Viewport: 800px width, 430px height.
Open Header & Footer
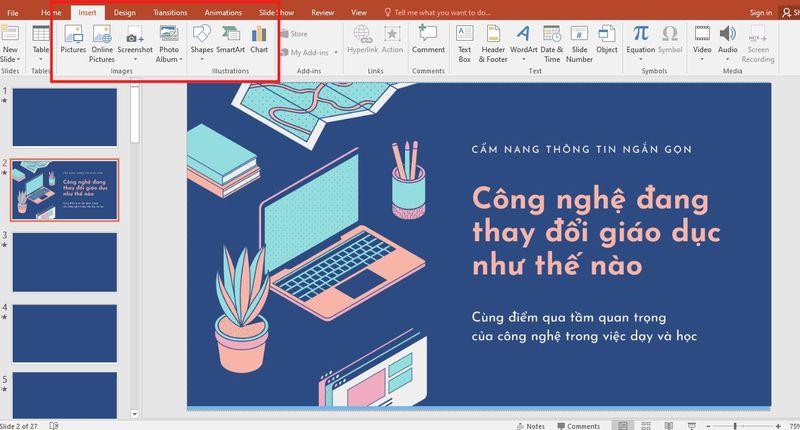tap(493, 44)
